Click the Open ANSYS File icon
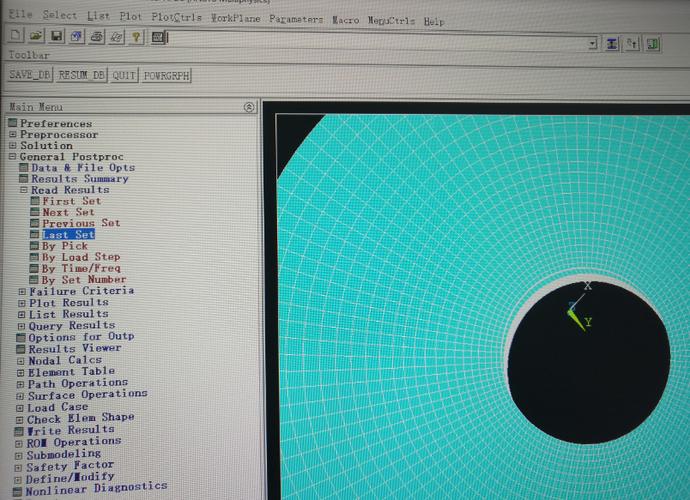690x500 pixels. [x=36, y=38]
